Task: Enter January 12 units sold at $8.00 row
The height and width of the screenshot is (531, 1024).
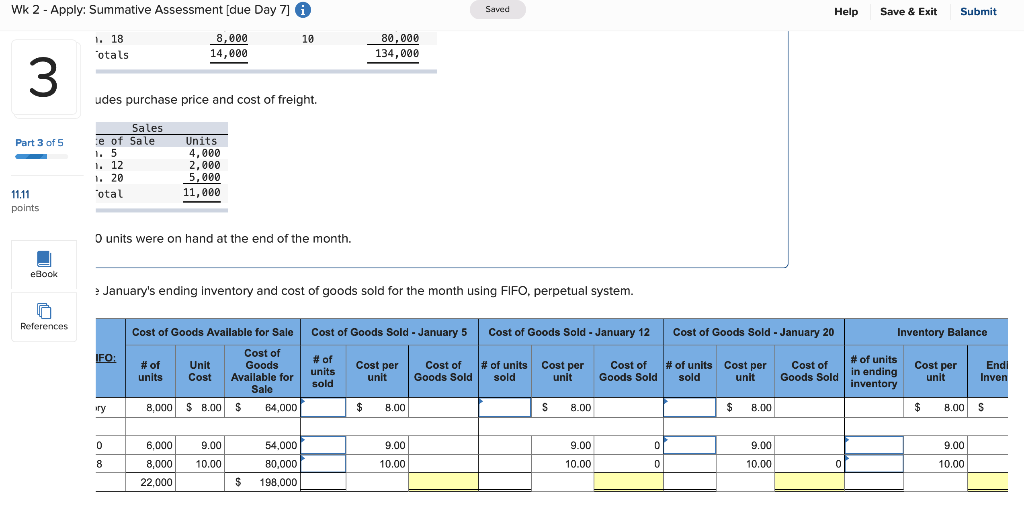Action: point(505,408)
